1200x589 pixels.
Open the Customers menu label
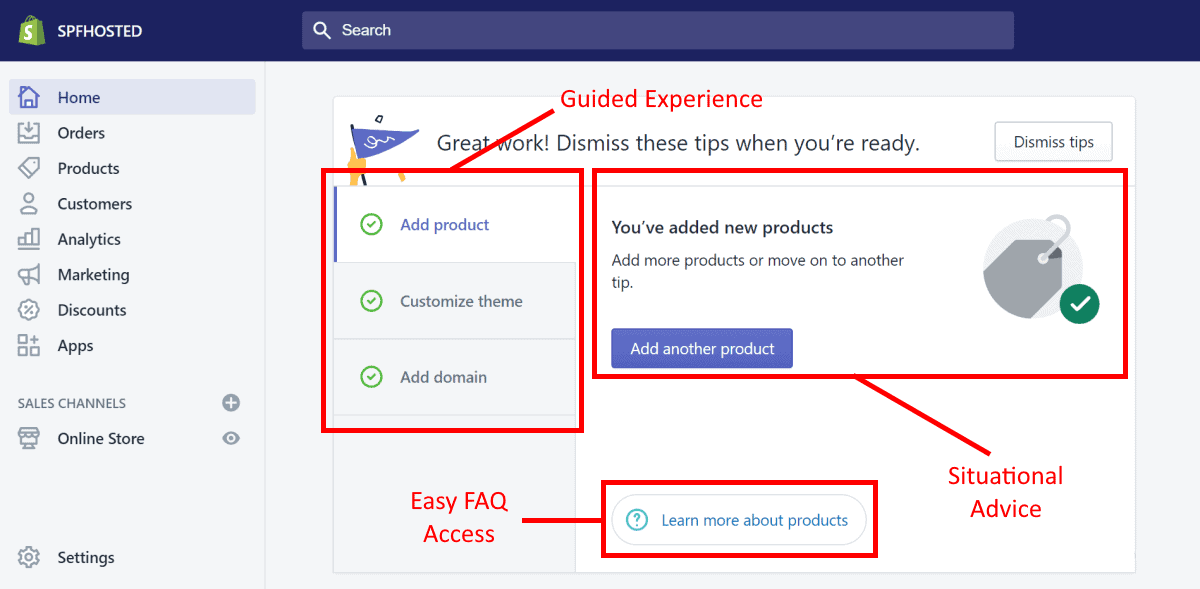point(95,204)
